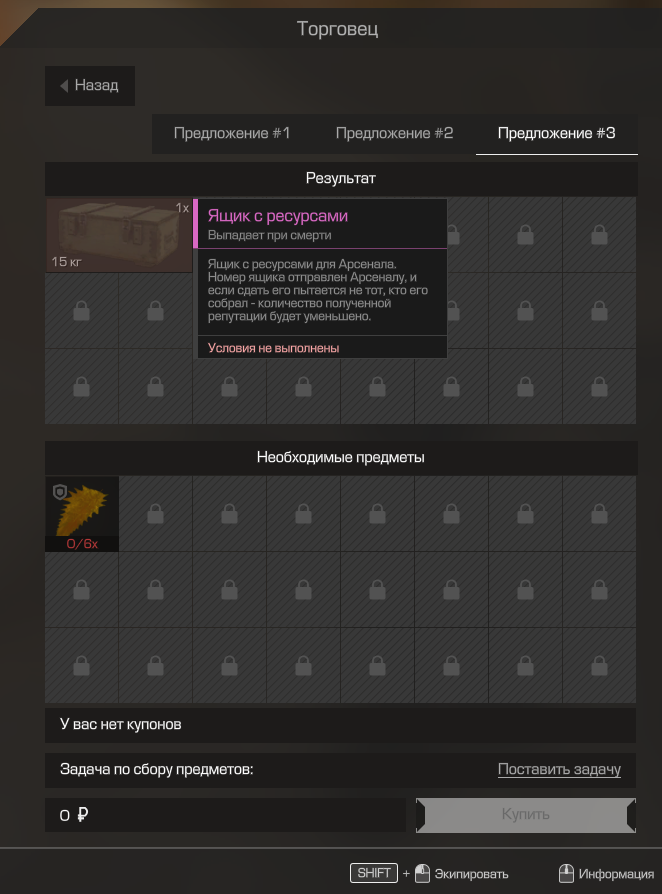Click the Ящик с ресурсами tooltip title
The image size is (662, 894).
point(278,216)
